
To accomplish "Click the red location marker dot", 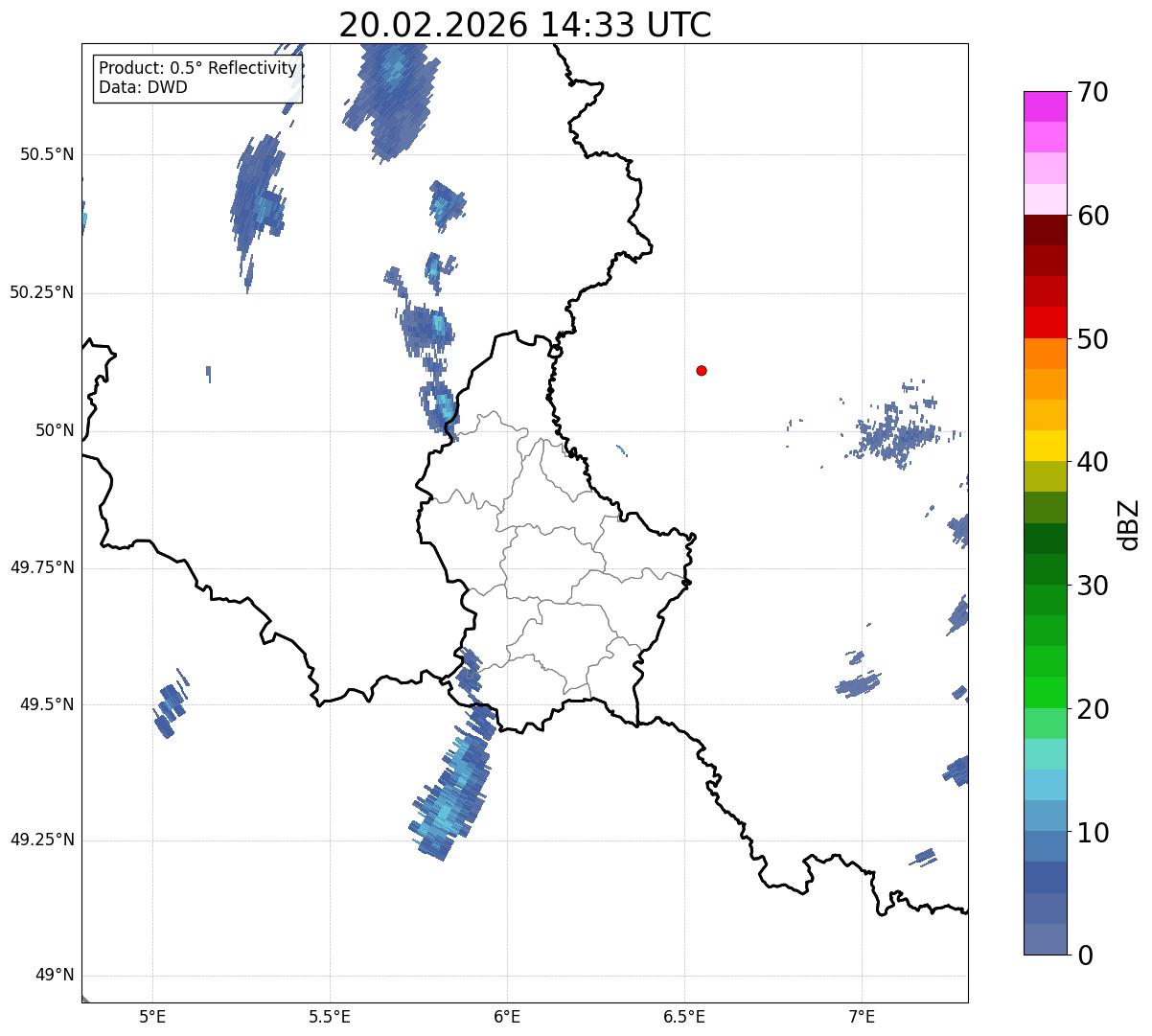I will [x=702, y=370].
